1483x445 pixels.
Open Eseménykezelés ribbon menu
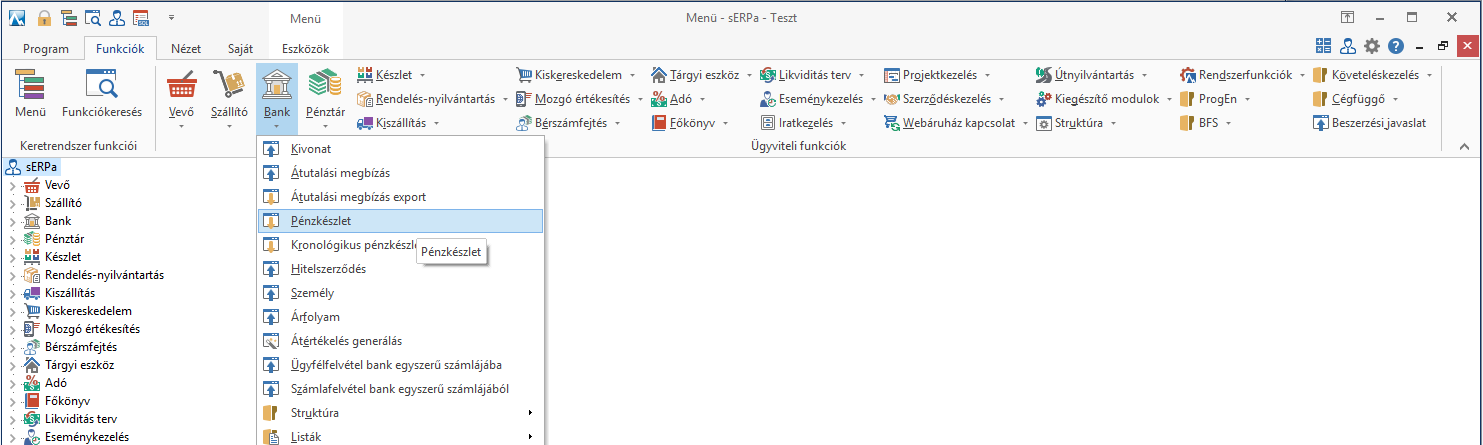coord(818,99)
